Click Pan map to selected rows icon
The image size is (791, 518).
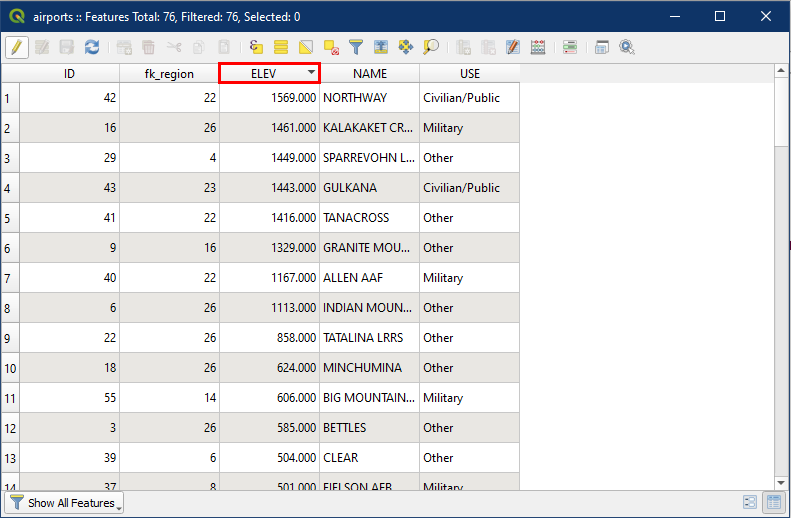tap(406, 47)
